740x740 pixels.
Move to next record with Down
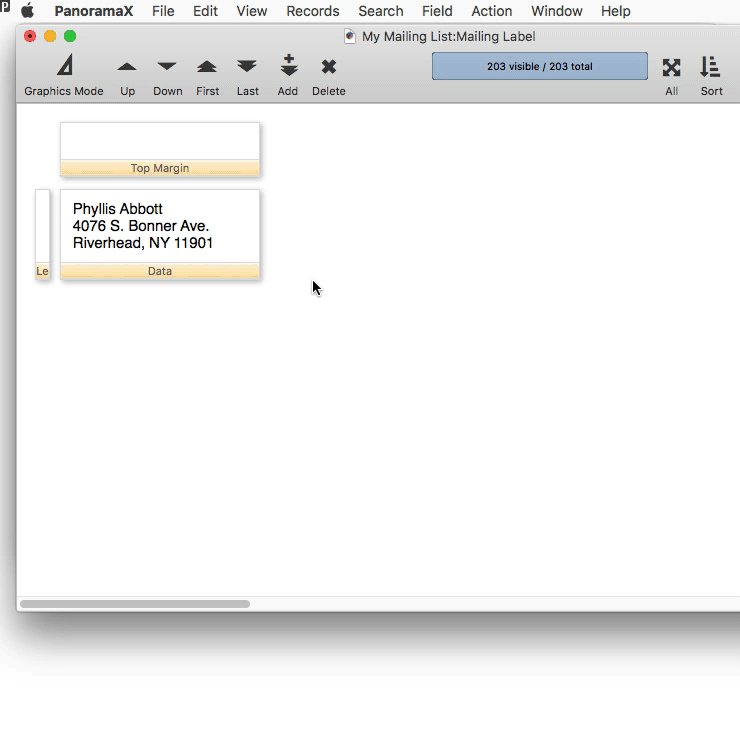point(167,67)
